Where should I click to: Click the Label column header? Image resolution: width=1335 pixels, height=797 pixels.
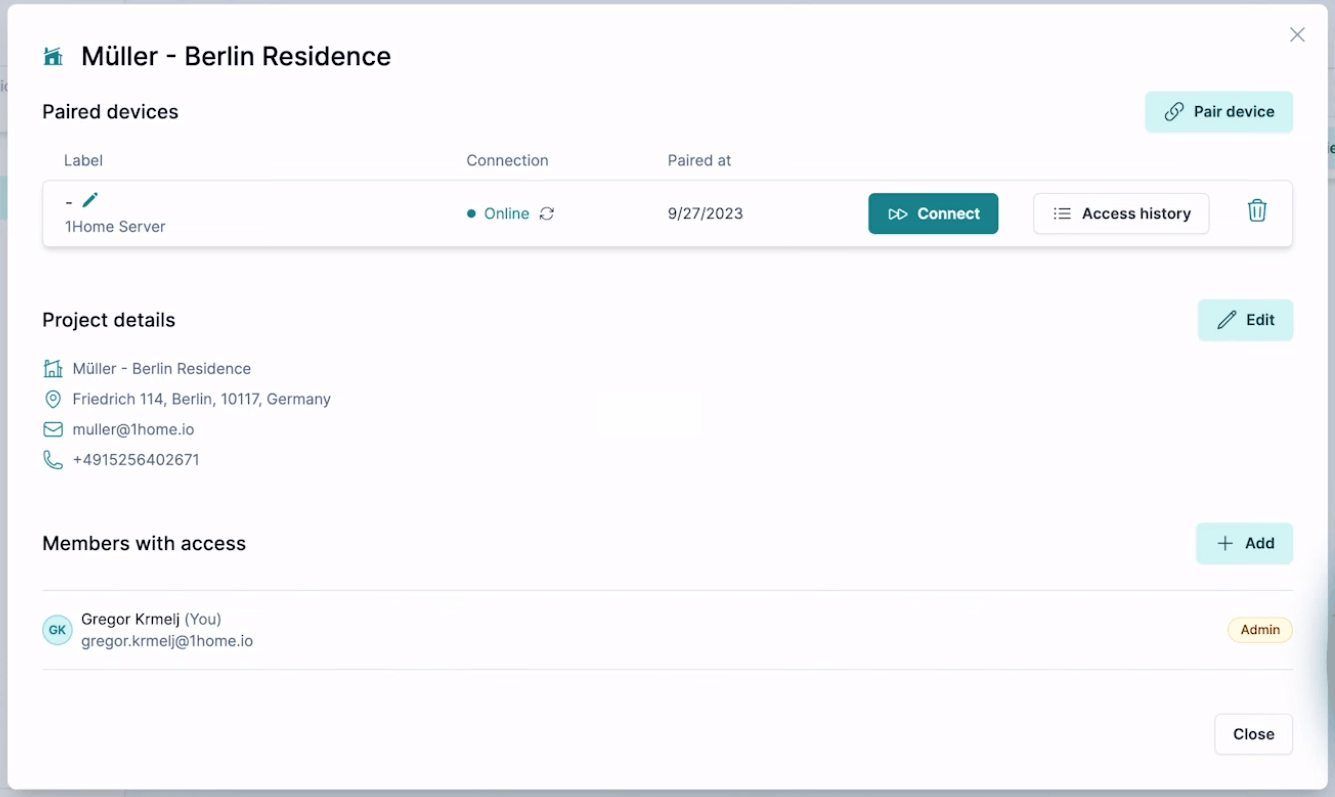coord(83,160)
